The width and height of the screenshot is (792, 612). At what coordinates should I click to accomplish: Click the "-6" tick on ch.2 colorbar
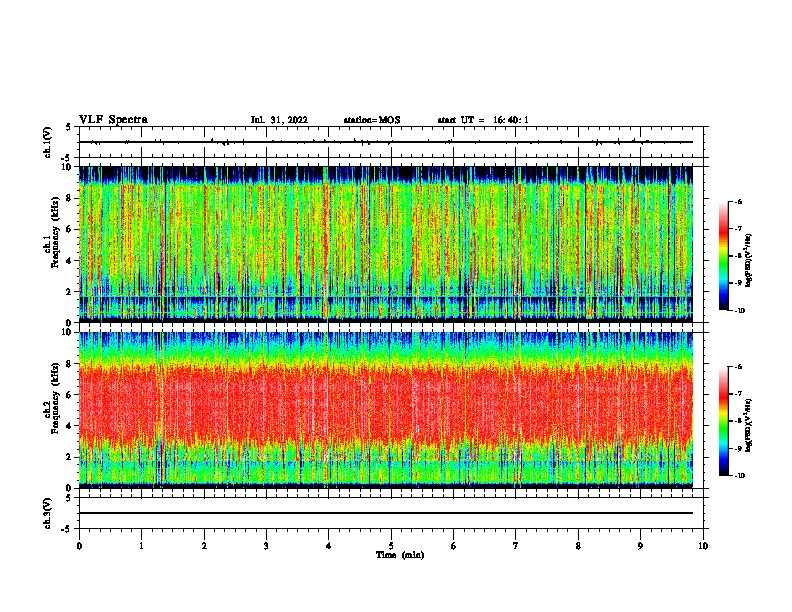coord(738,367)
